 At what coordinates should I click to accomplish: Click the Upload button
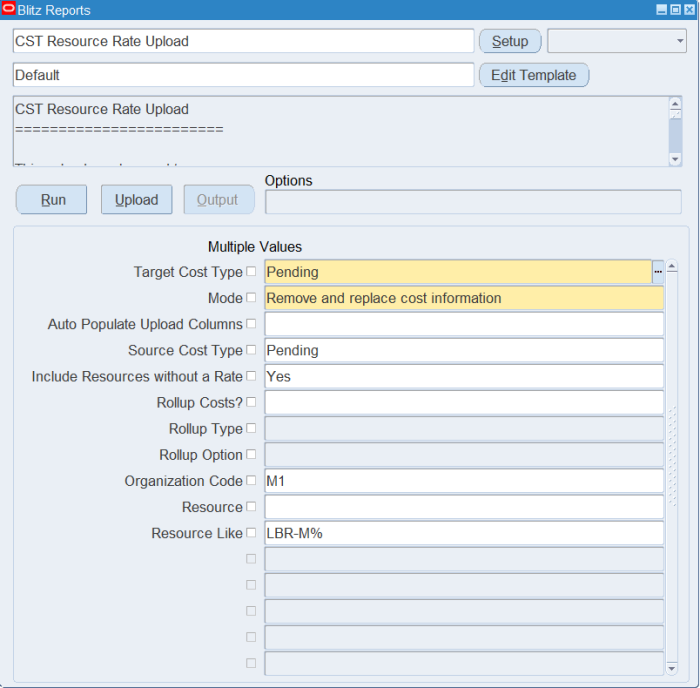point(137,200)
